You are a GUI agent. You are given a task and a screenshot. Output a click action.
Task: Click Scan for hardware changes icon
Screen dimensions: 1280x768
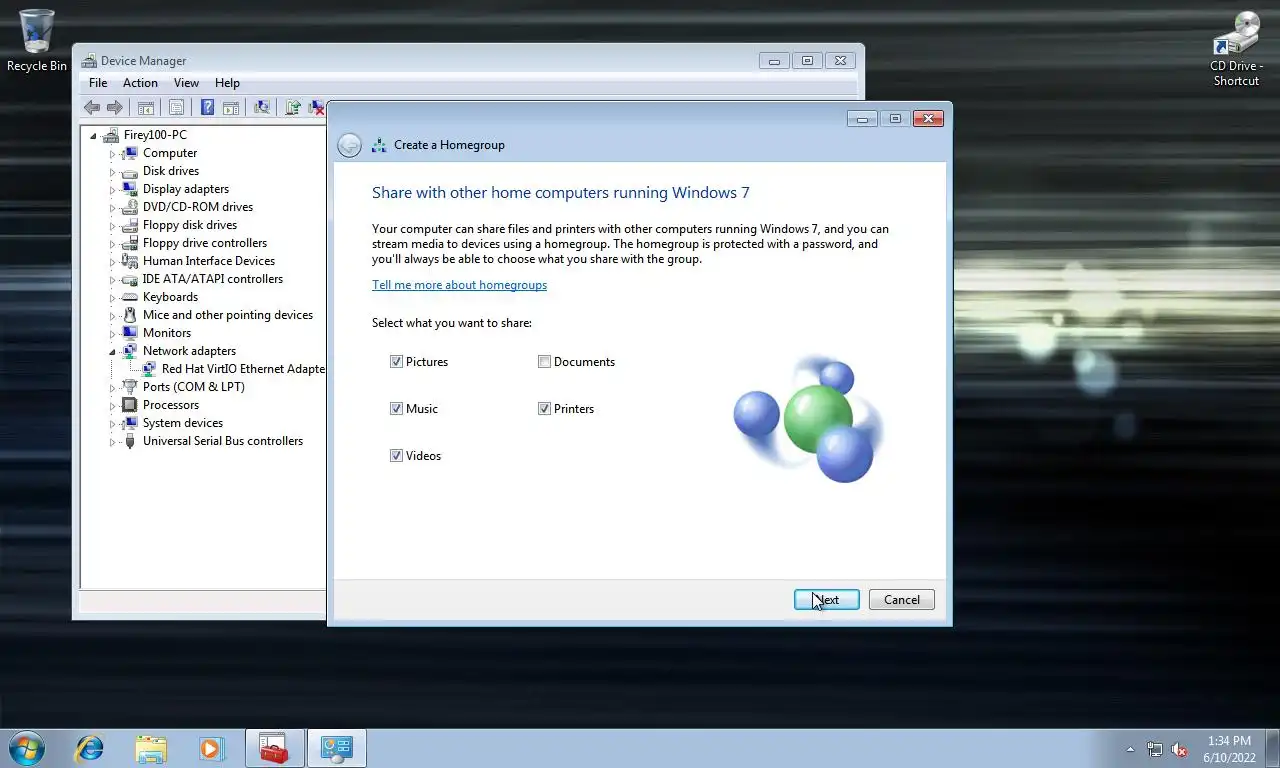pyautogui.click(x=262, y=107)
